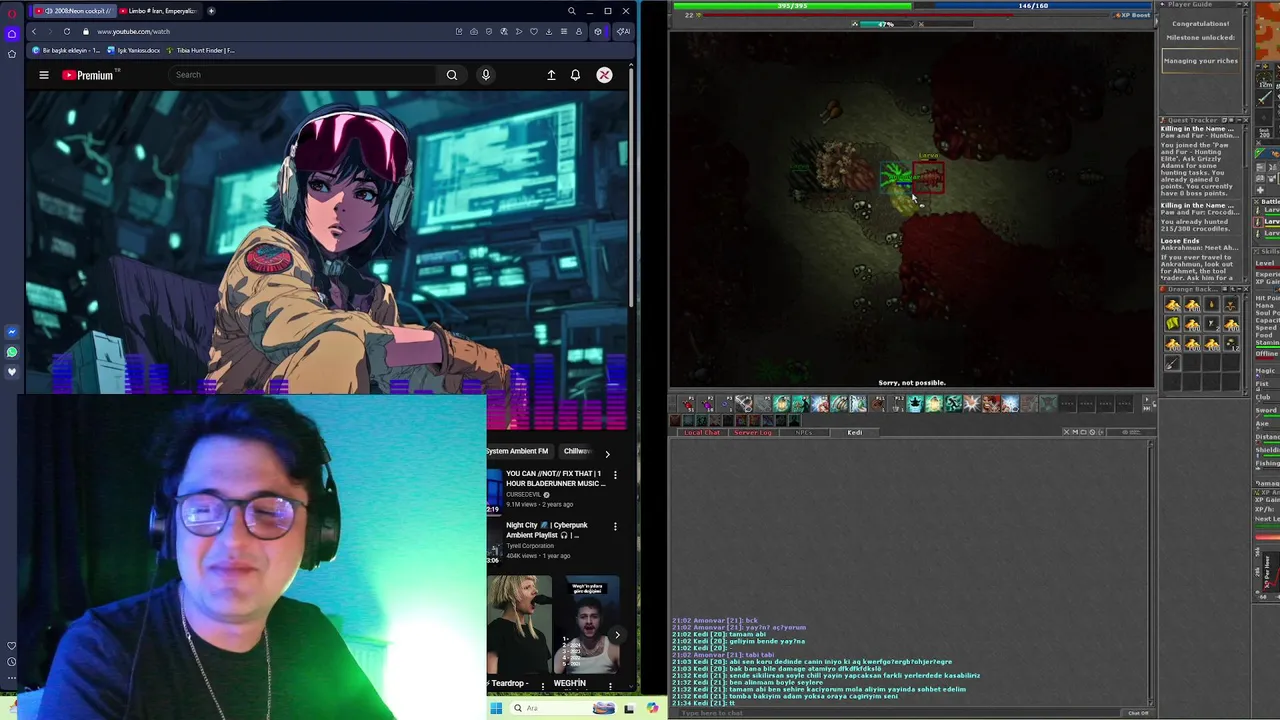The image size is (1280, 720).
Task: Select the bottom-left backpack tool slot
Action: tap(1172, 363)
